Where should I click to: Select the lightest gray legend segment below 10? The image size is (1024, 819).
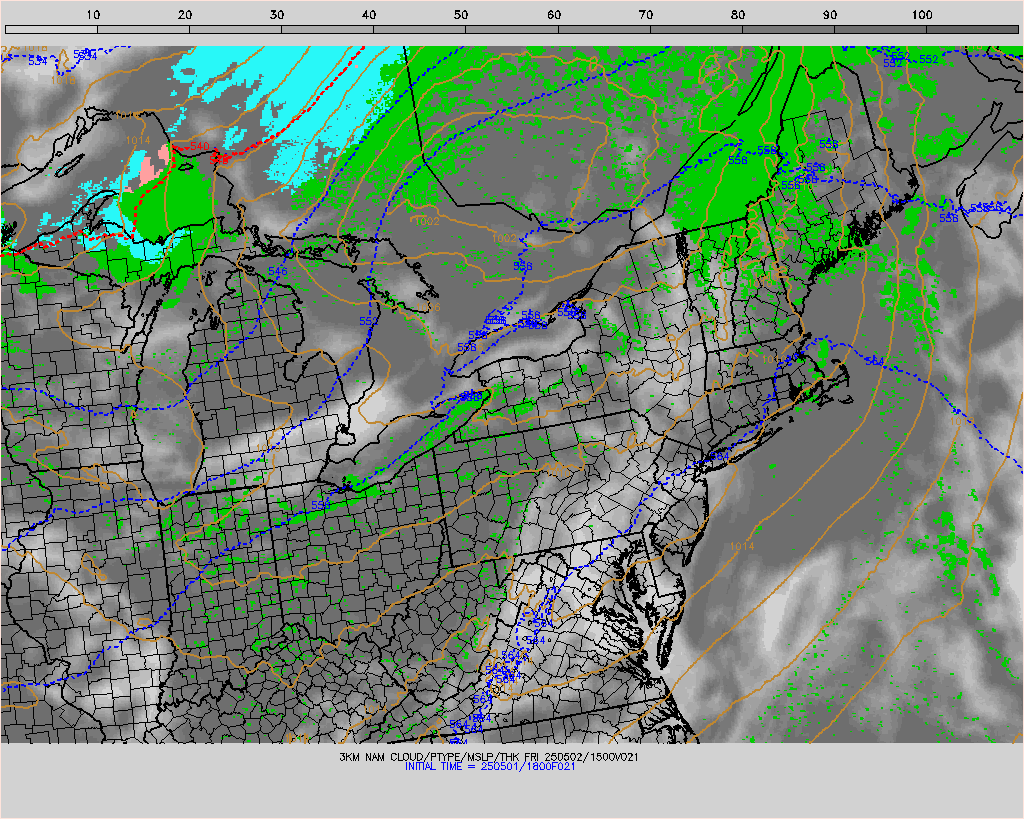[x=52, y=29]
